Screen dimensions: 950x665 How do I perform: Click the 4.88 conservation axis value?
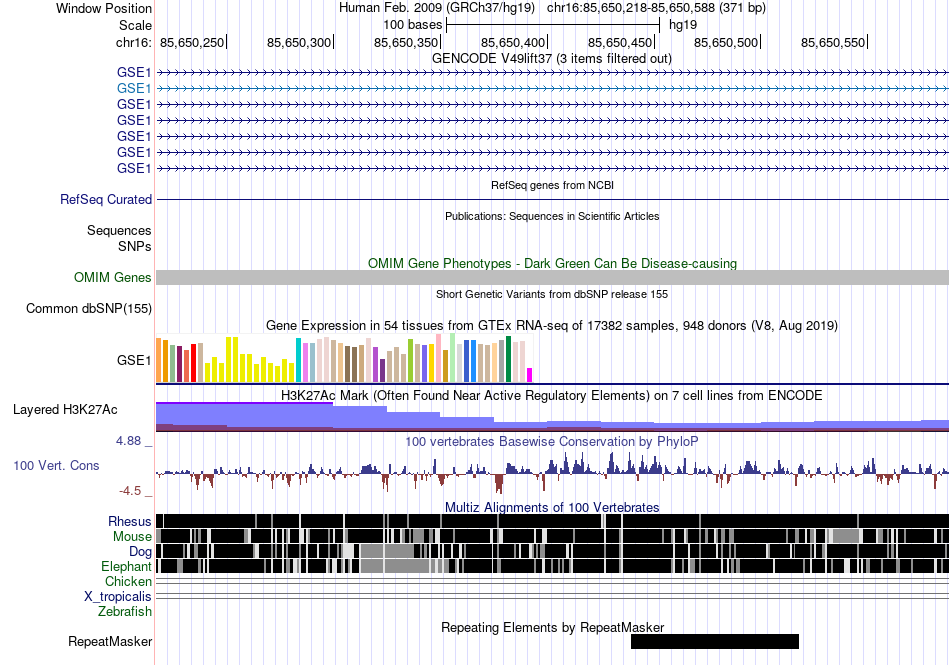[128, 441]
